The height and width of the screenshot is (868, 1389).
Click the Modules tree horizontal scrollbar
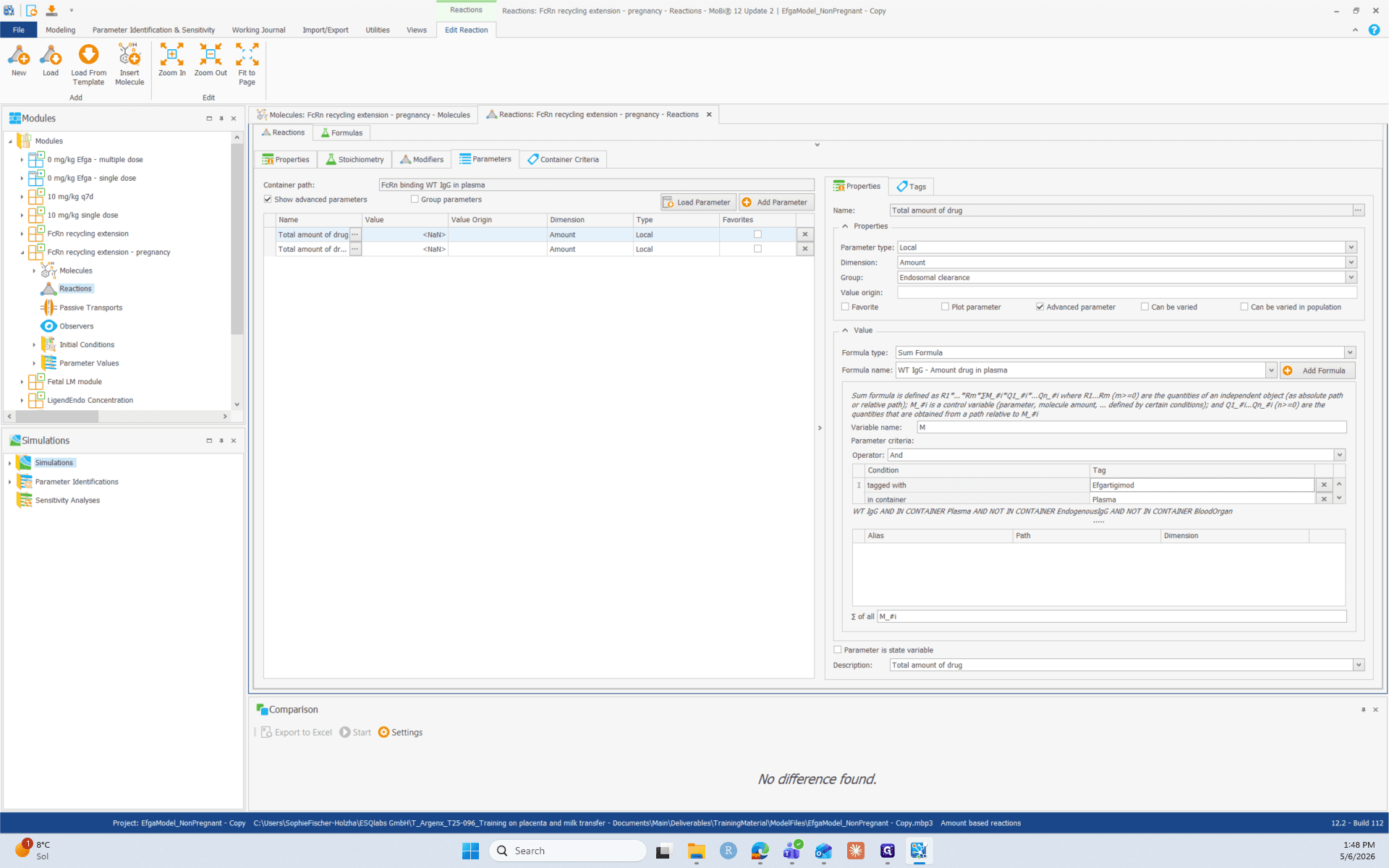coord(57,417)
